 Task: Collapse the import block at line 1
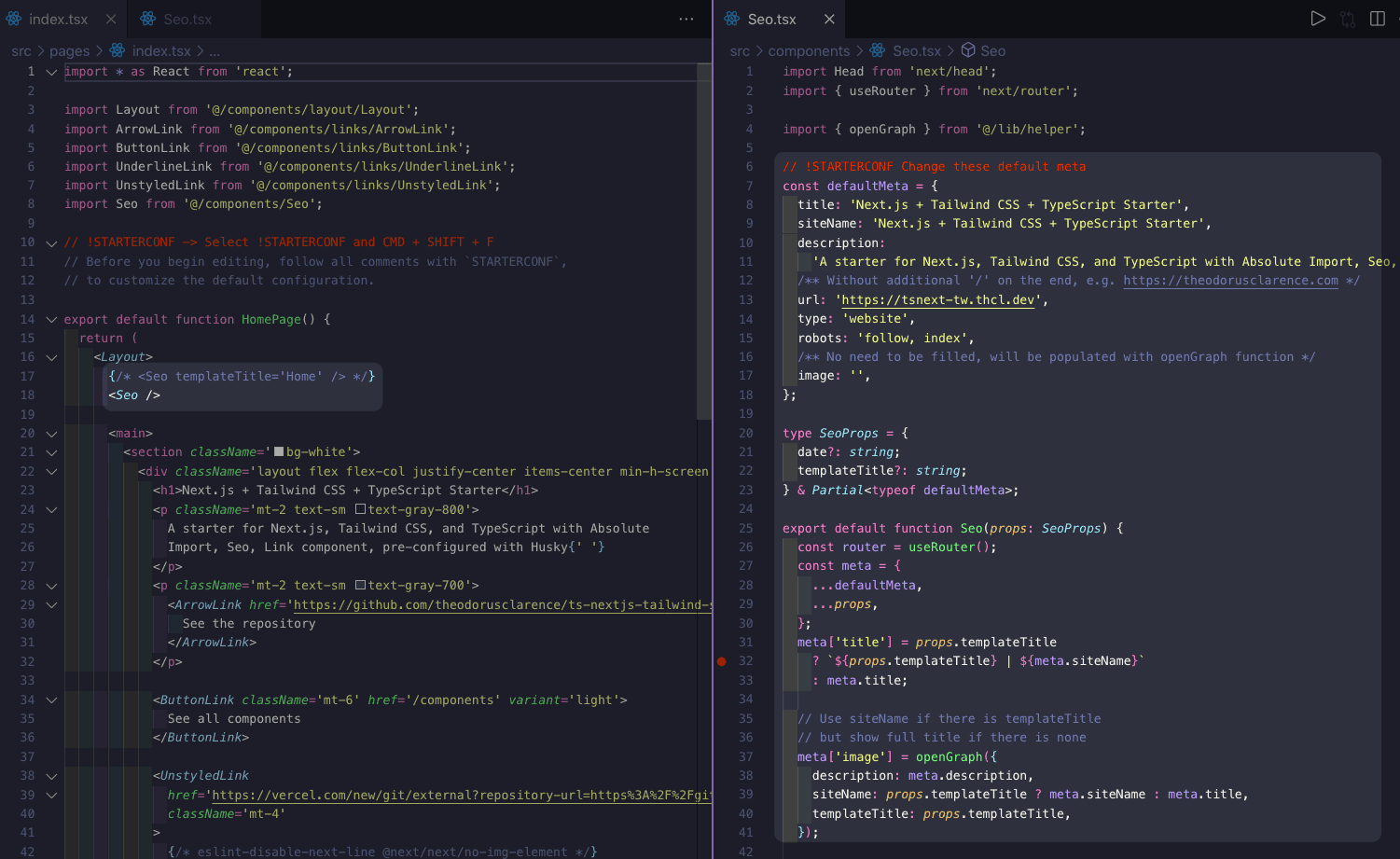click(x=52, y=72)
